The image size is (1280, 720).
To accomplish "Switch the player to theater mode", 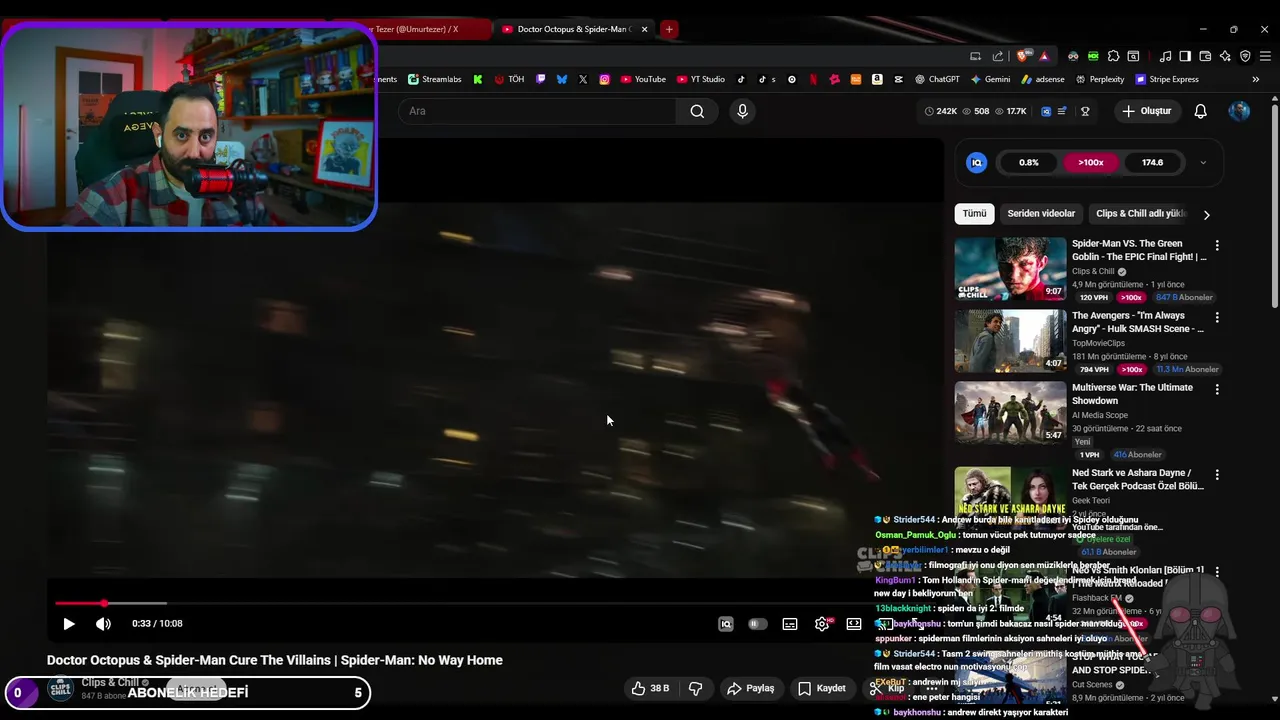I will (x=854, y=624).
